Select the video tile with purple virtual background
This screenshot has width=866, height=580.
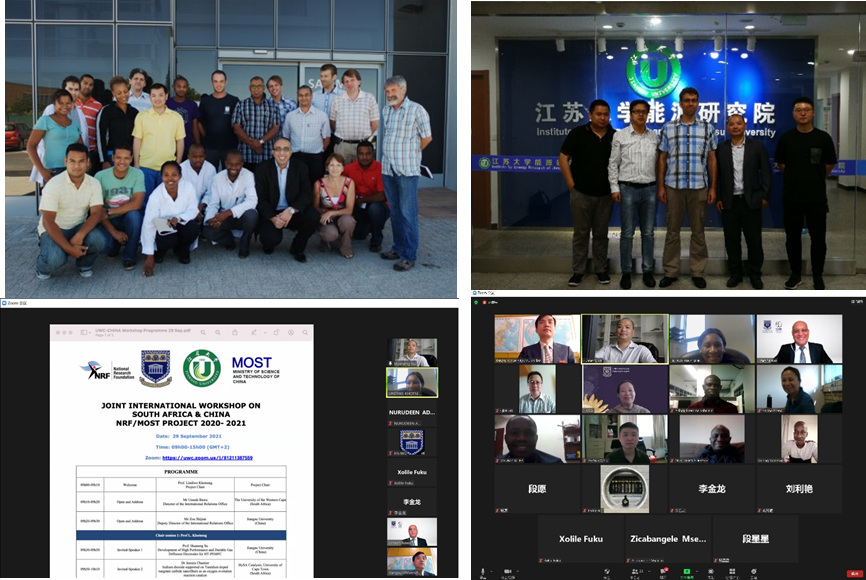pos(625,389)
